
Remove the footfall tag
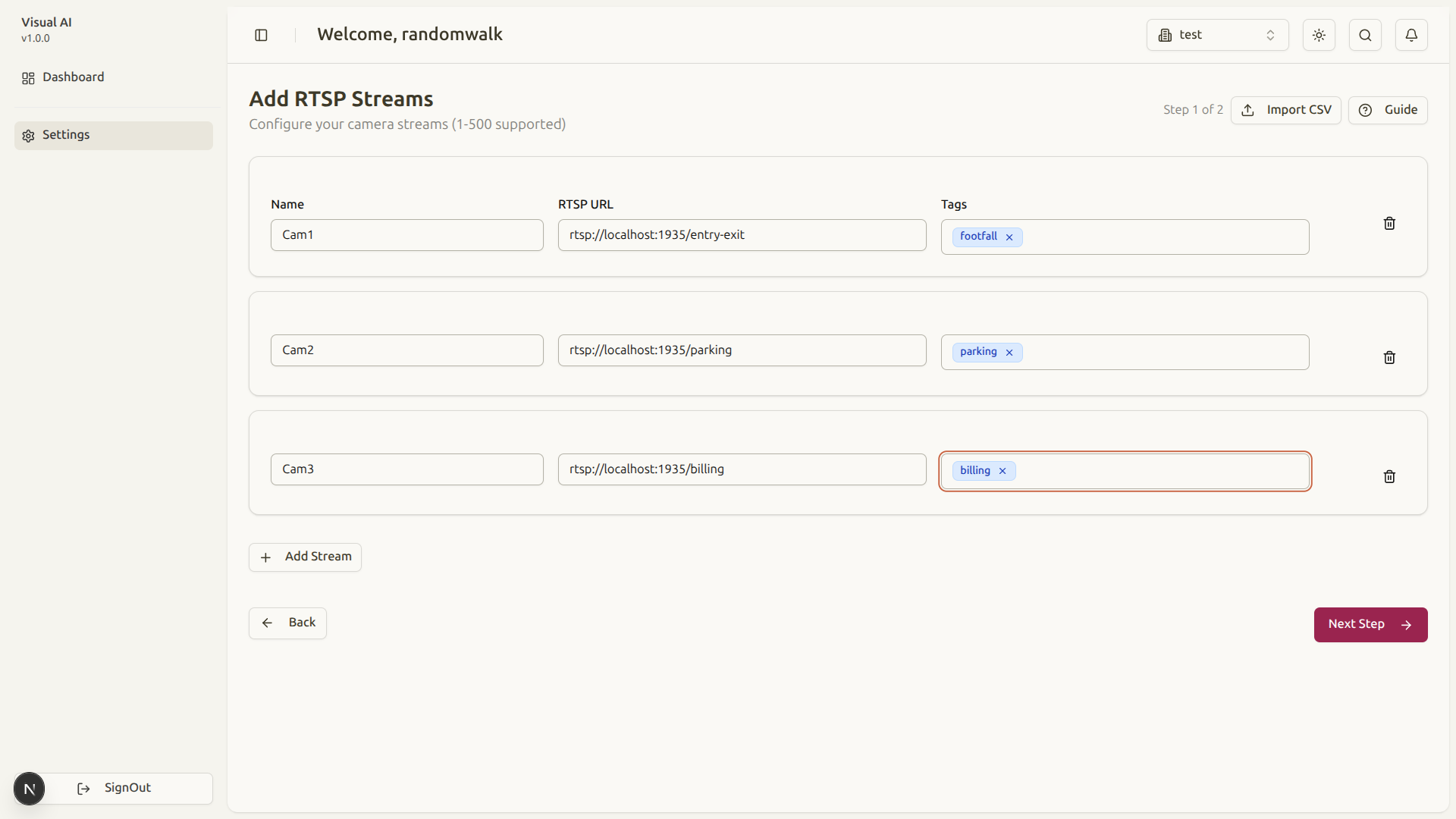coord(1009,237)
